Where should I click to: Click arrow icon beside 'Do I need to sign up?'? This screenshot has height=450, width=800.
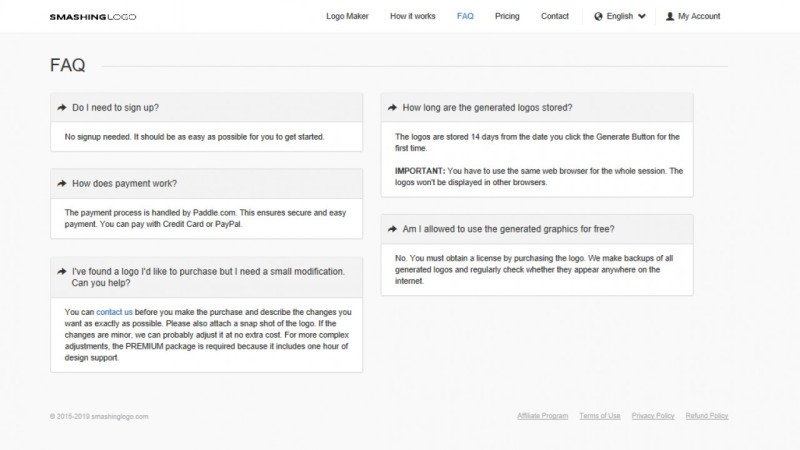62,107
